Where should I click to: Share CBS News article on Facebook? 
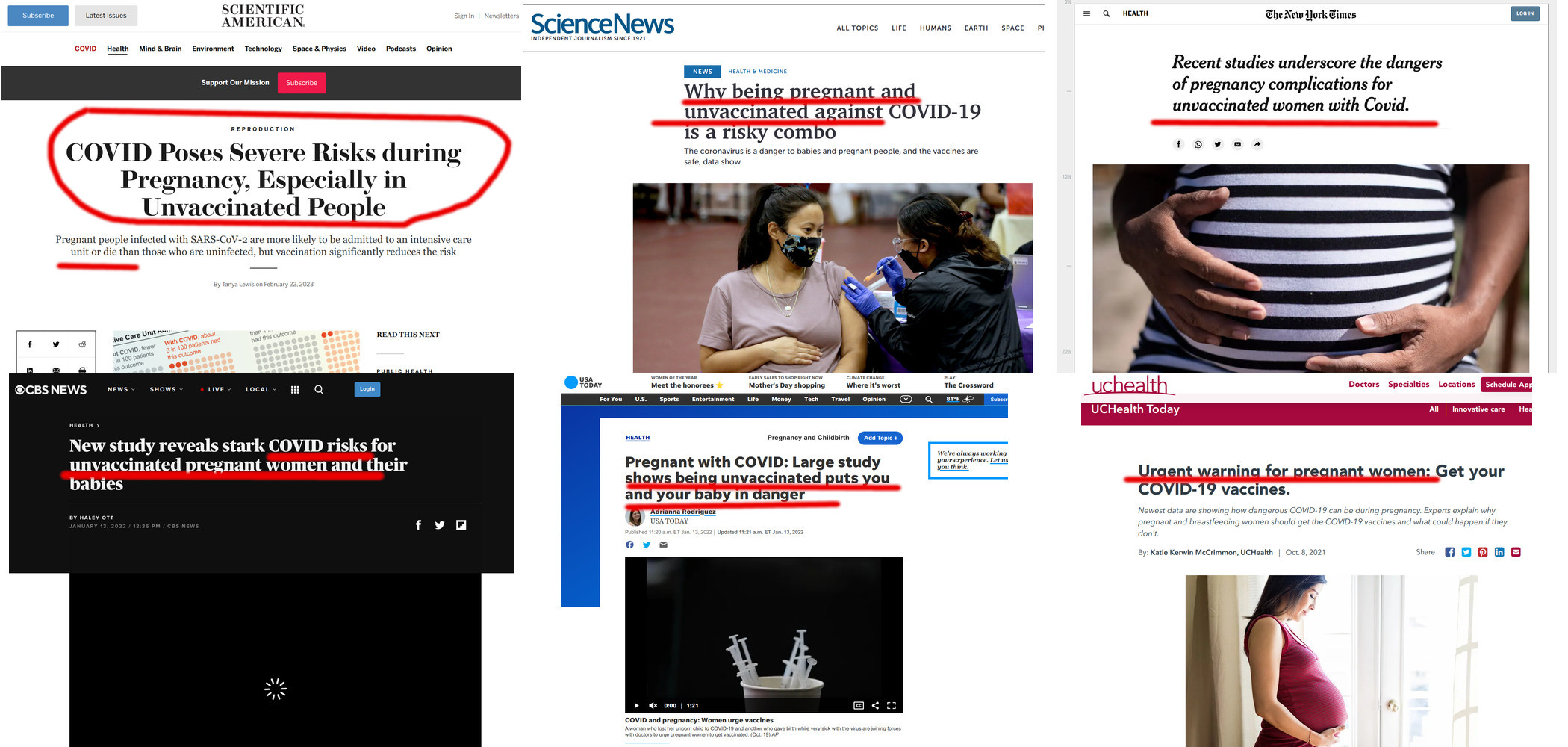418,525
